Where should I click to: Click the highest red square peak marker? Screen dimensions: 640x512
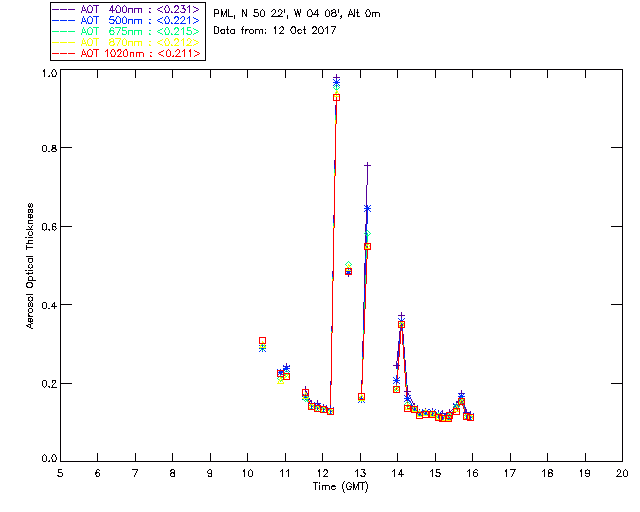336,98
